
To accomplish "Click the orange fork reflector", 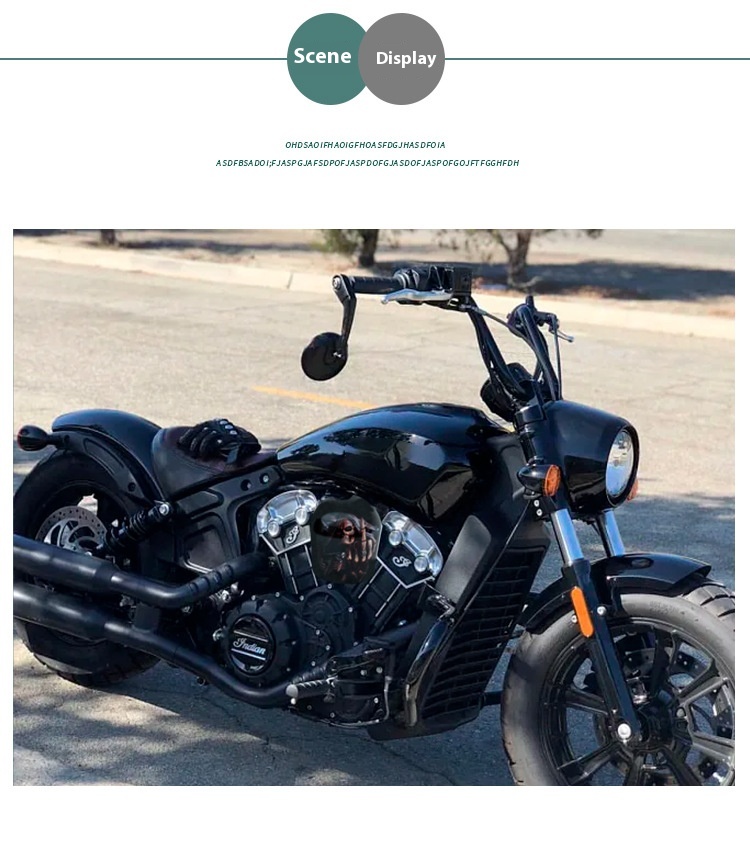I will point(582,612).
